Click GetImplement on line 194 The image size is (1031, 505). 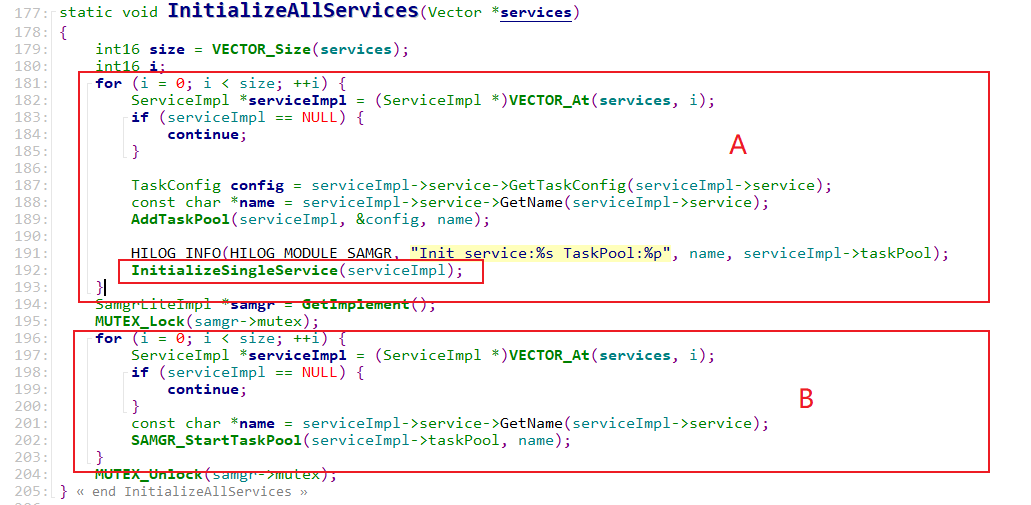(x=356, y=304)
